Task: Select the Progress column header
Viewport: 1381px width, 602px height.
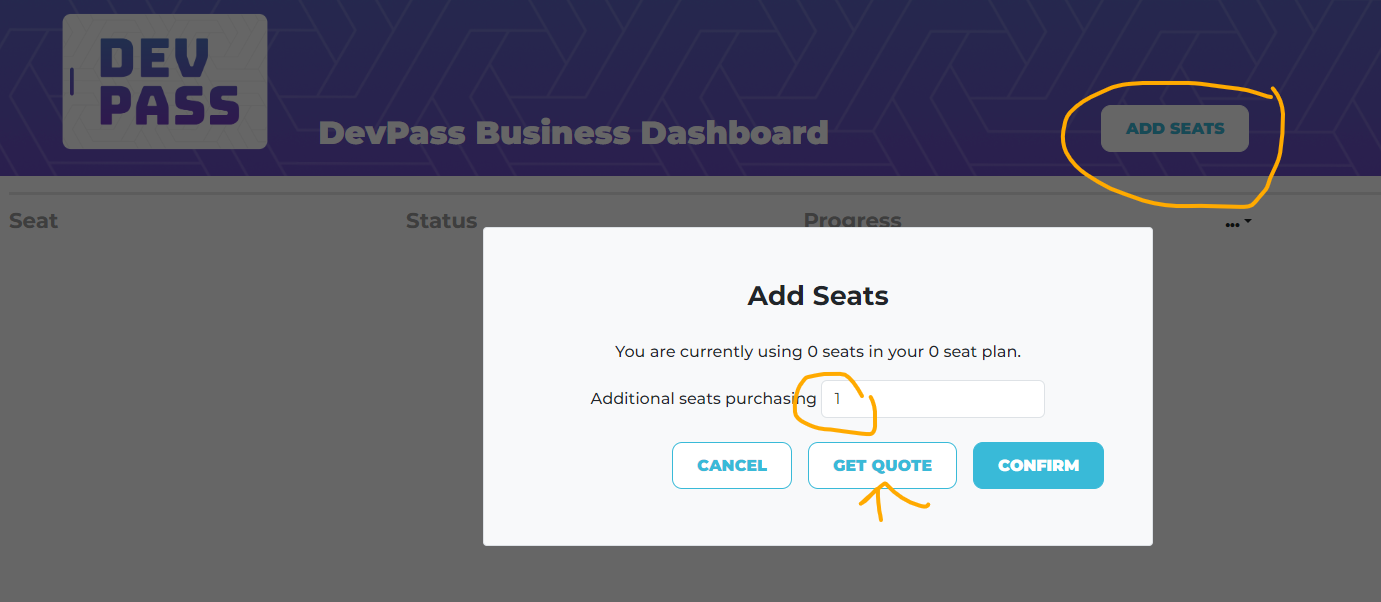Action: pos(852,220)
